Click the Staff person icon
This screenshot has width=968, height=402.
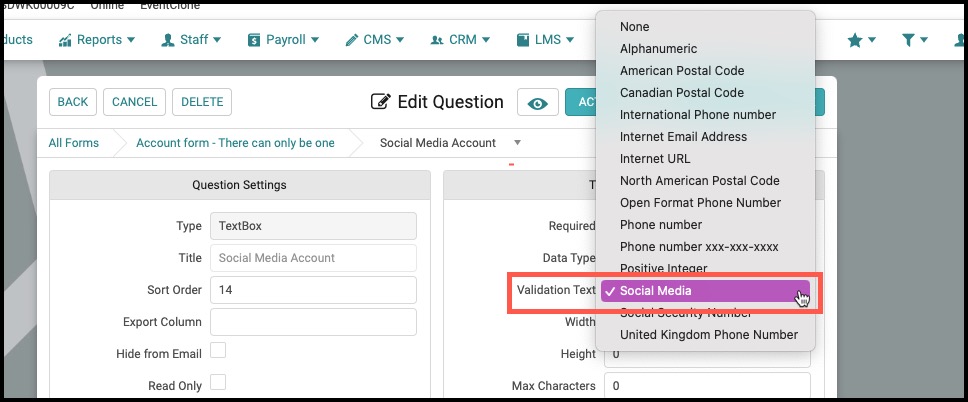click(x=167, y=40)
